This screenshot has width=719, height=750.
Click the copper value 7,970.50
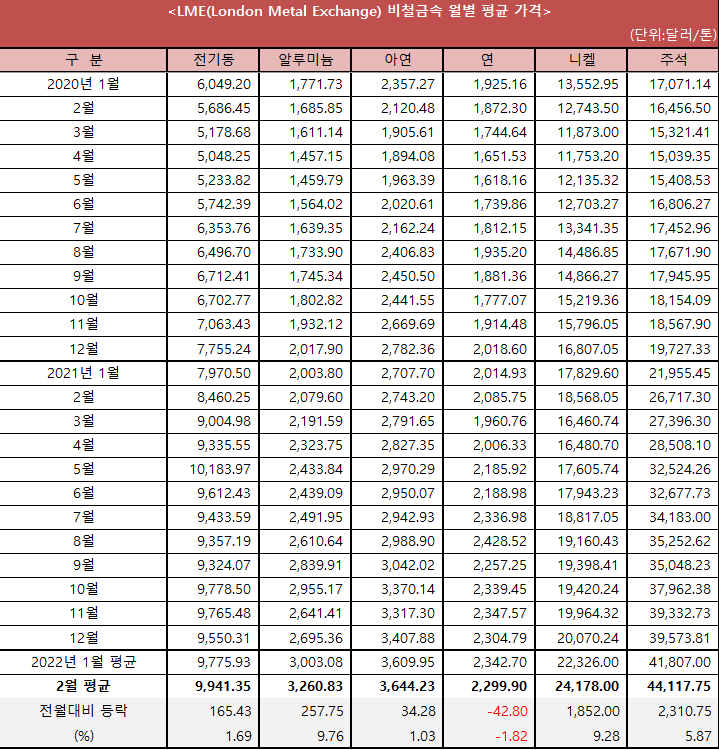click(x=224, y=373)
